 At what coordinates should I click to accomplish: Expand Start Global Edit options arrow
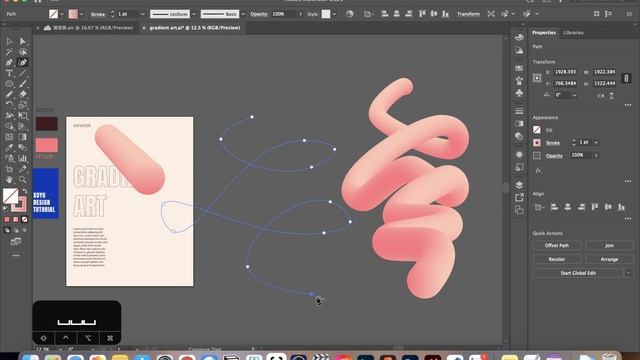(629, 273)
